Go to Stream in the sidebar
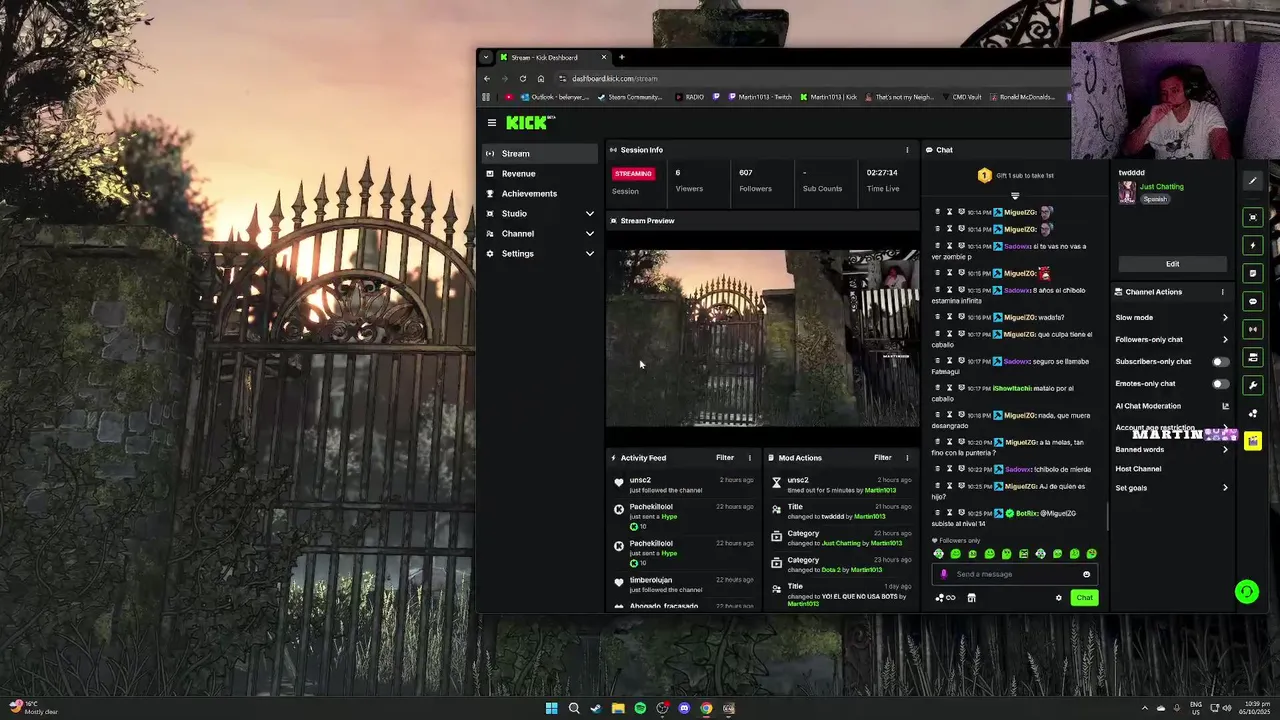The width and height of the screenshot is (1280, 720). click(540, 154)
